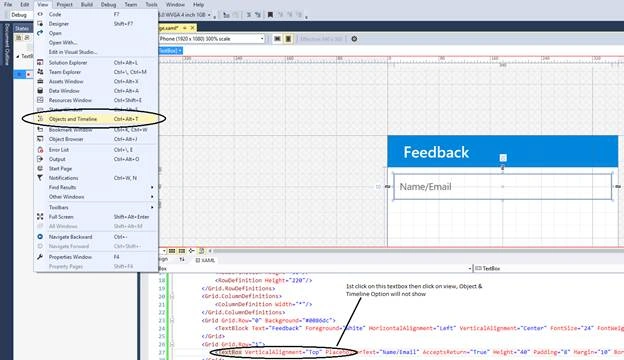
Task: Click the Output arrow icon
Action: click(x=40, y=159)
